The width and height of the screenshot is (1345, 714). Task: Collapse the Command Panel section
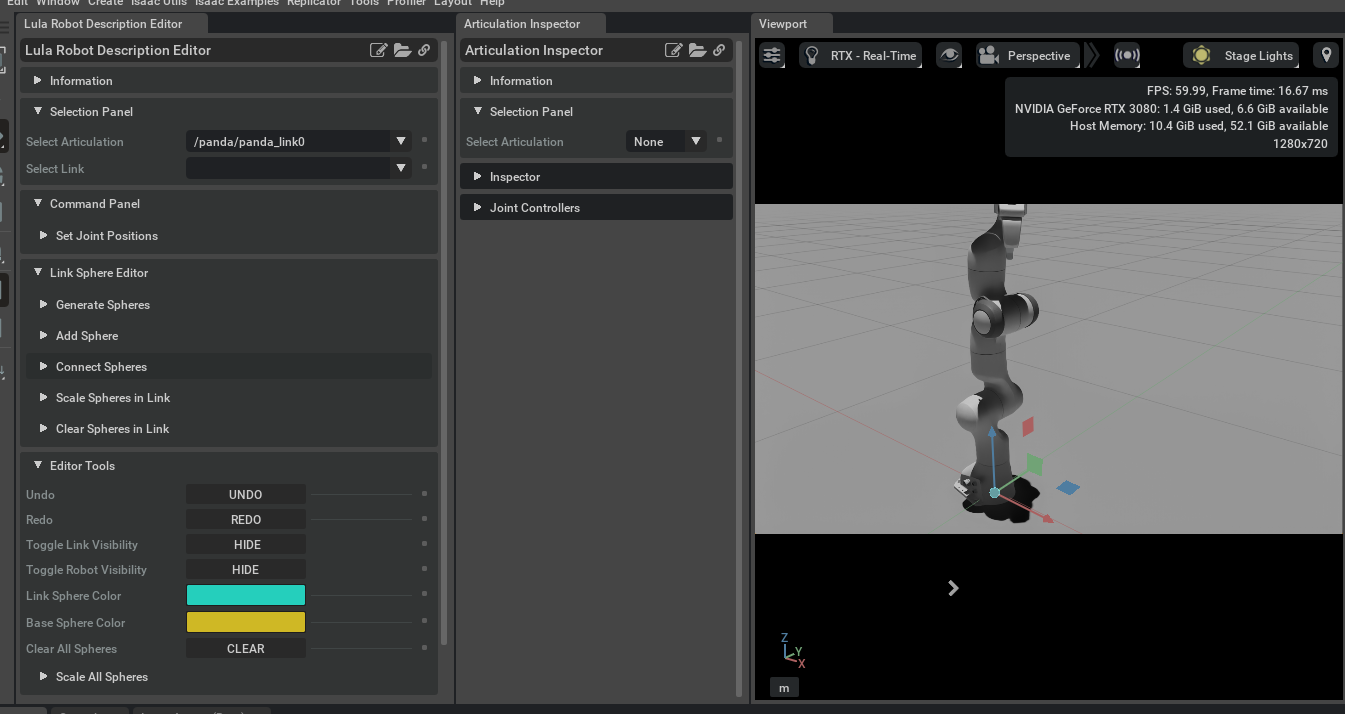229,204
